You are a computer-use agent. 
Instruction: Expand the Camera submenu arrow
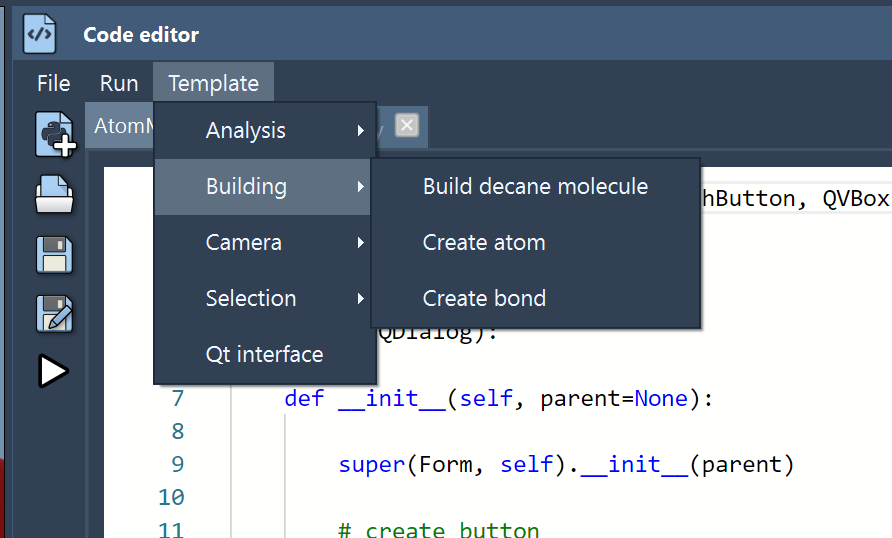[360, 243]
